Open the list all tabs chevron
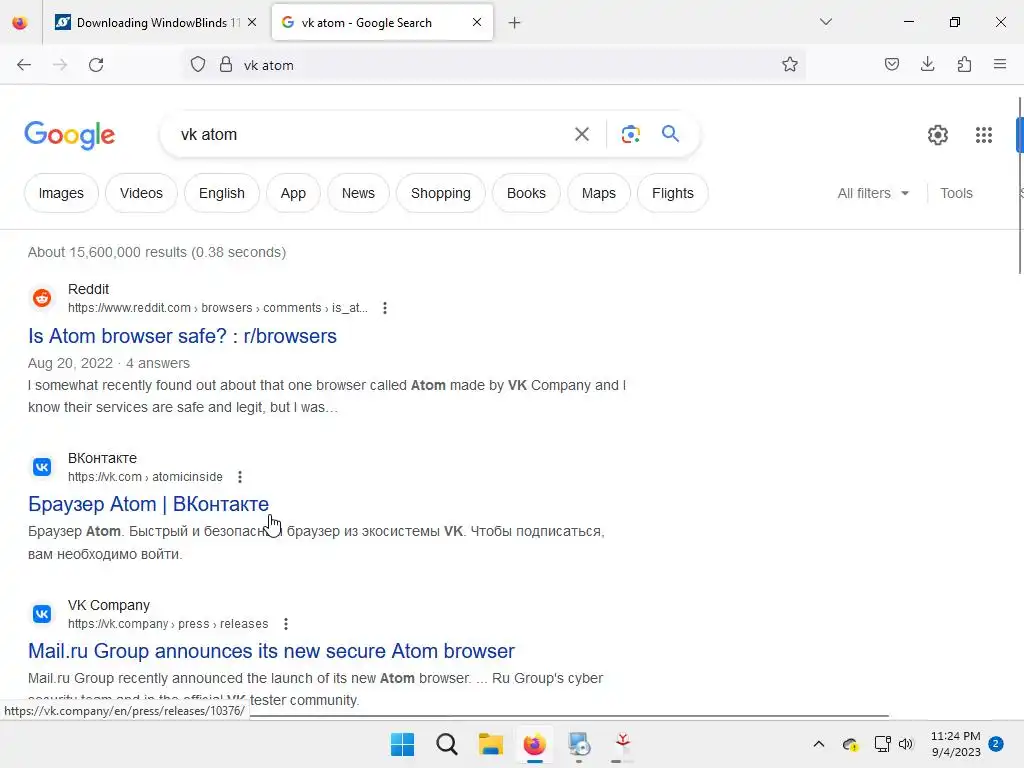The image size is (1024, 768). [825, 22]
